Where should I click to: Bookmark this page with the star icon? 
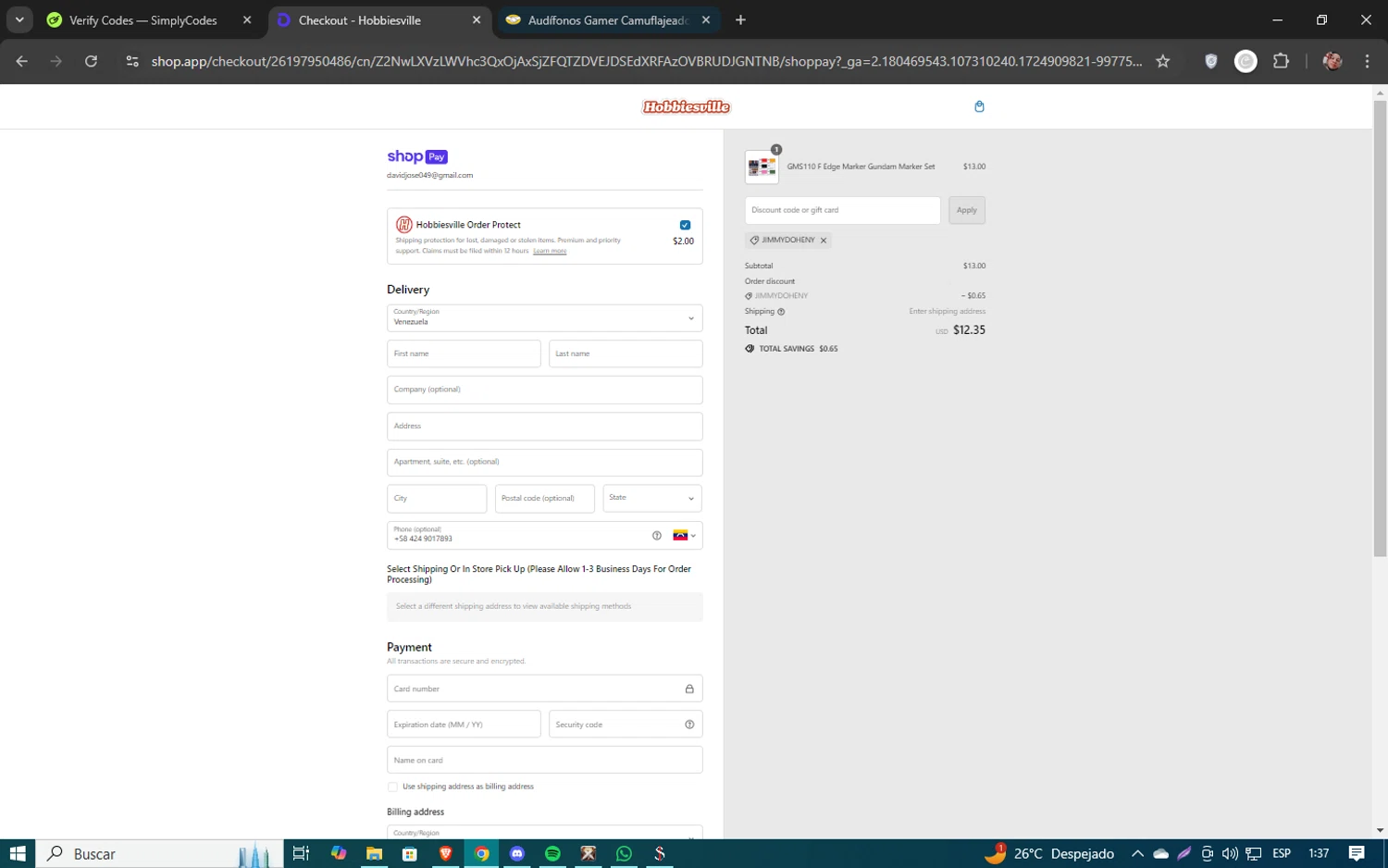(x=1163, y=61)
